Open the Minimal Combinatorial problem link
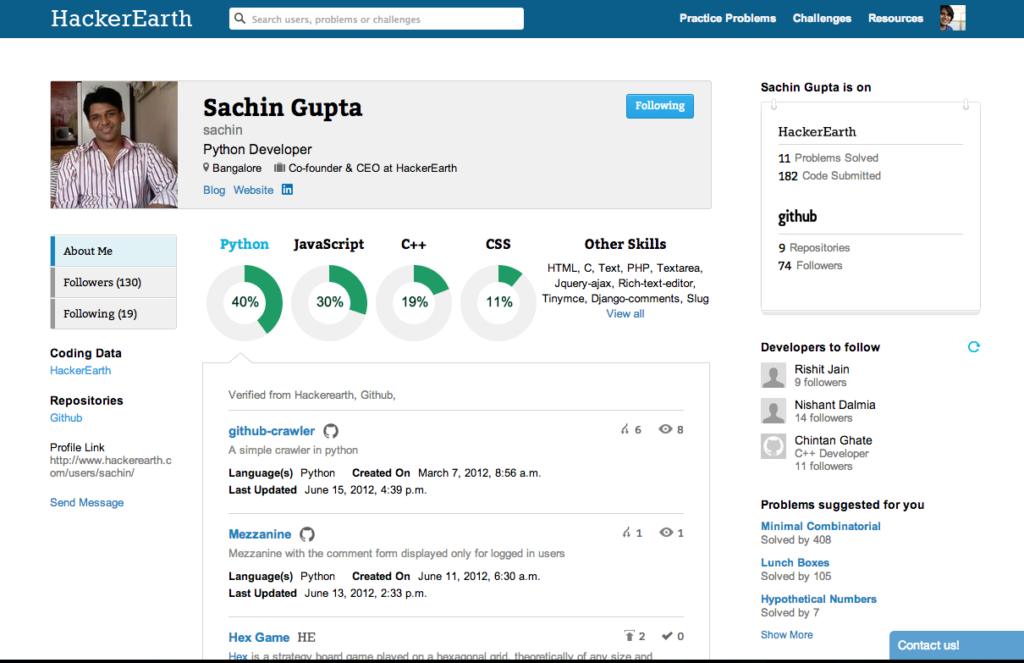This screenshot has width=1024, height=663. [x=820, y=526]
